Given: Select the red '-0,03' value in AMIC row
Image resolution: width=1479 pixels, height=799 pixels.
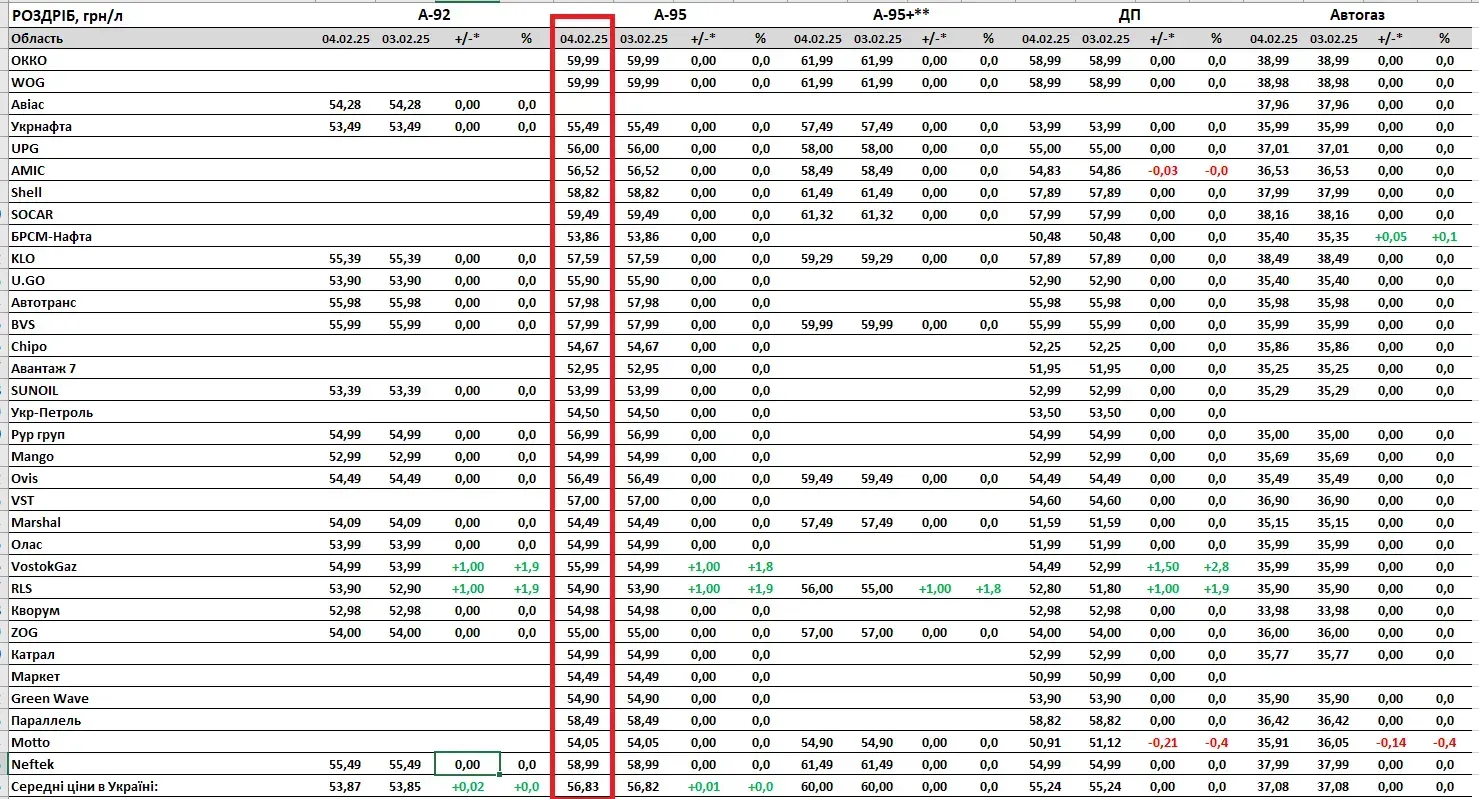Looking at the screenshot, I should pyautogui.click(x=1163, y=170).
